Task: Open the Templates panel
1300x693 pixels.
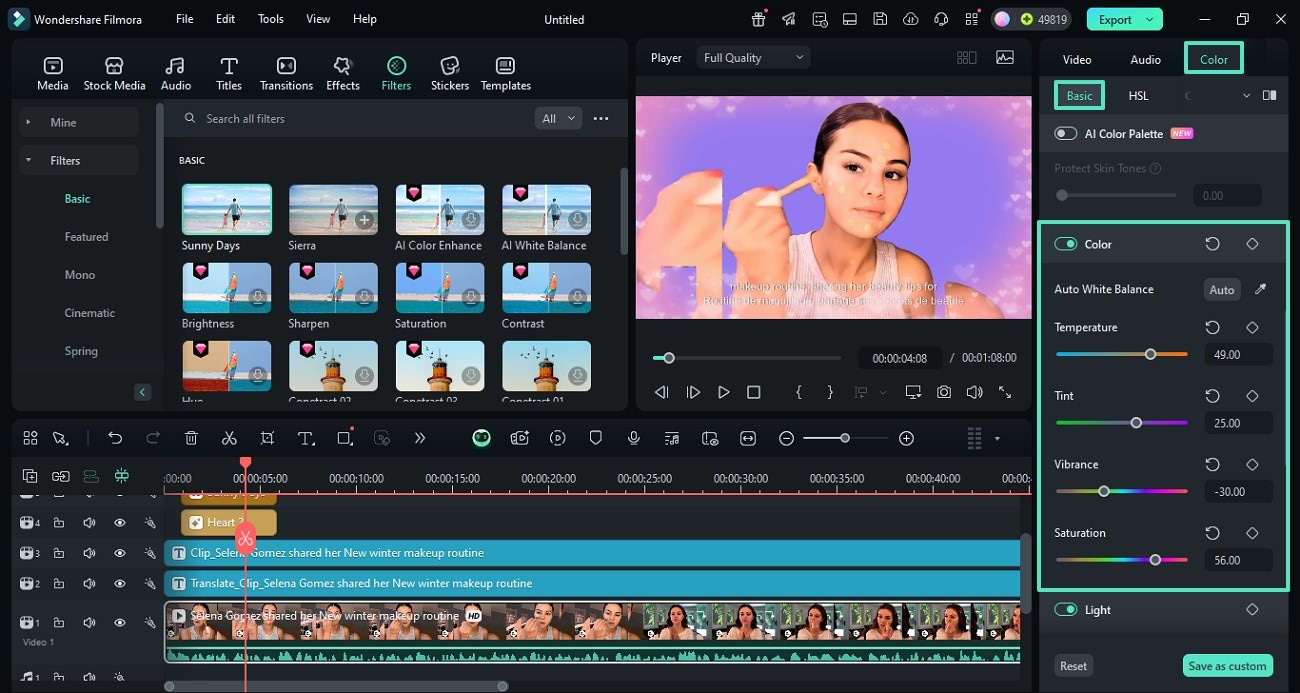Action: click(506, 74)
